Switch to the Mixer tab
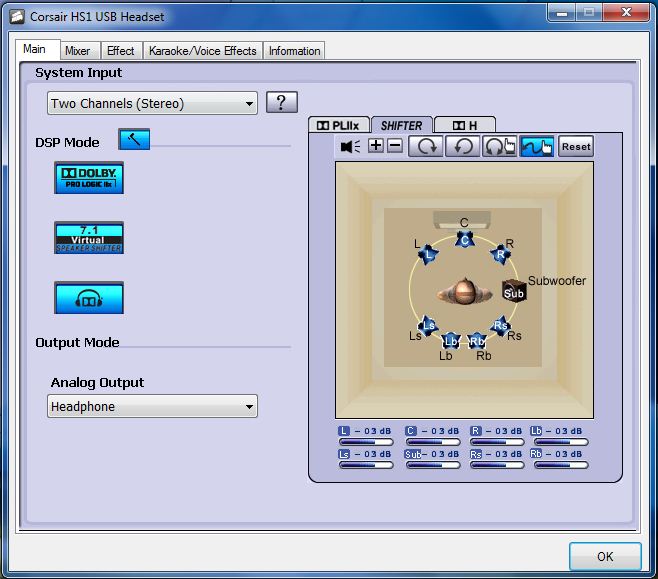The width and height of the screenshot is (658, 579). click(78, 51)
